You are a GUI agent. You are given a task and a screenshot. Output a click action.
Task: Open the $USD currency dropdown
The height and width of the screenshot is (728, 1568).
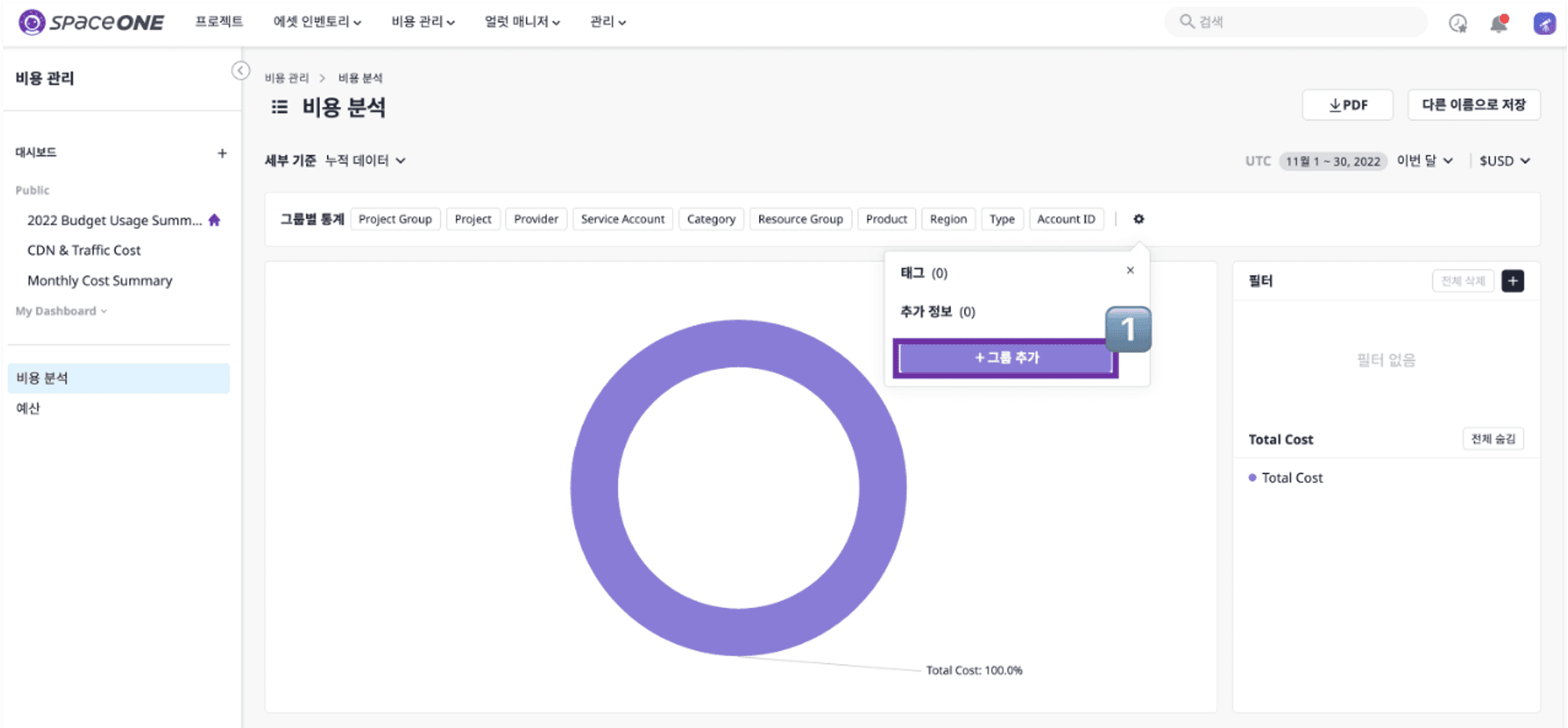click(x=1504, y=161)
